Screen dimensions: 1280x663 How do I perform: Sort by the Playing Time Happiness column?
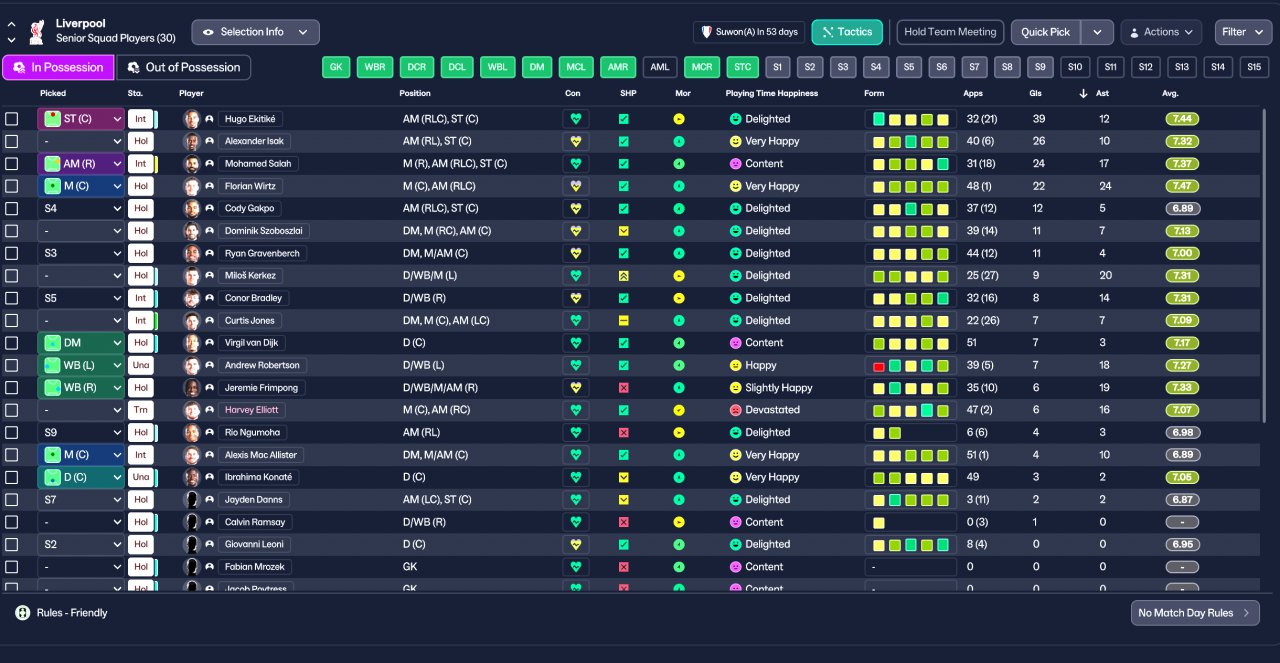point(771,93)
